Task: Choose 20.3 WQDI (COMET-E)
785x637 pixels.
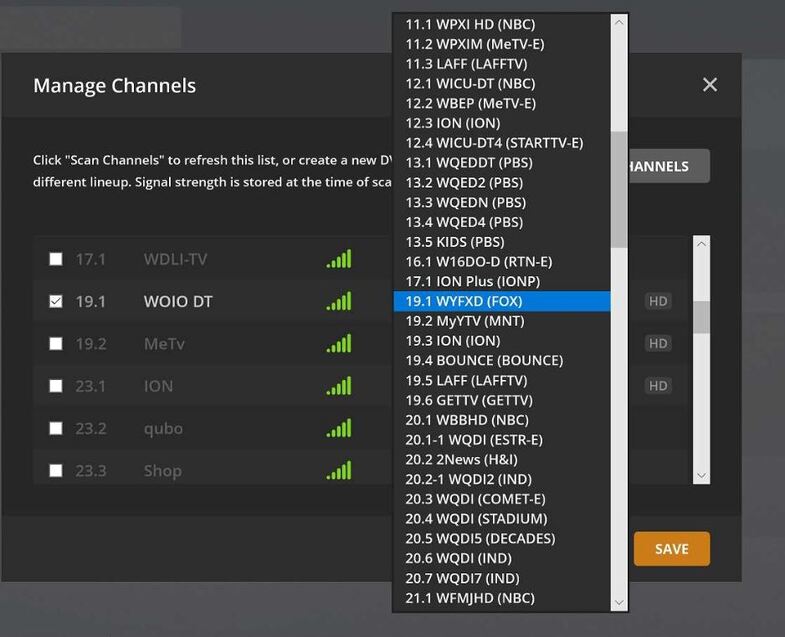Action: pos(502,499)
